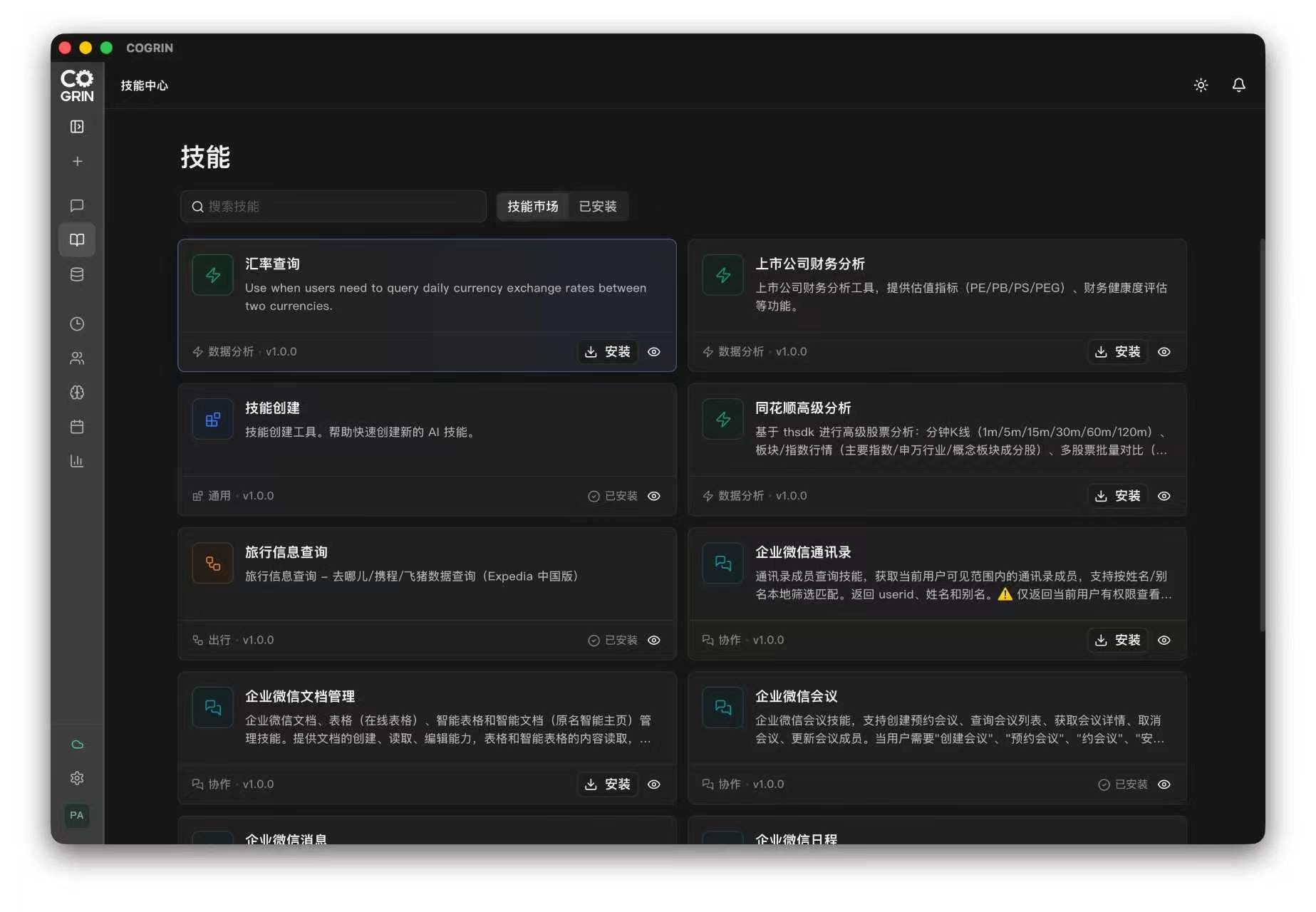Viewport: 1316px width, 912px height.
Task: Click the 企业微信会议 card icon
Action: [x=722, y=707]
